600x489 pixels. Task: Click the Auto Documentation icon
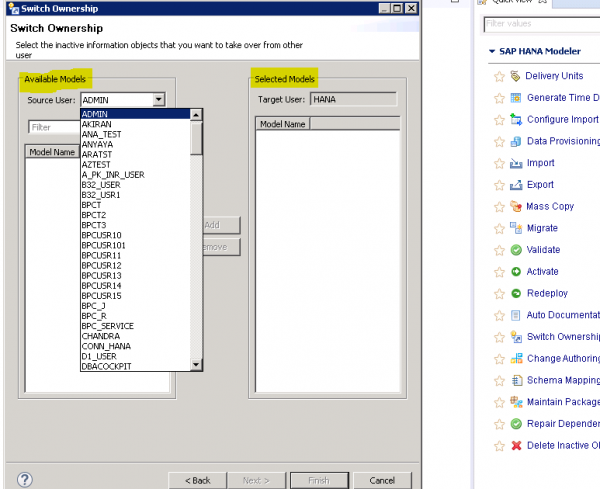tap(515, 315)
